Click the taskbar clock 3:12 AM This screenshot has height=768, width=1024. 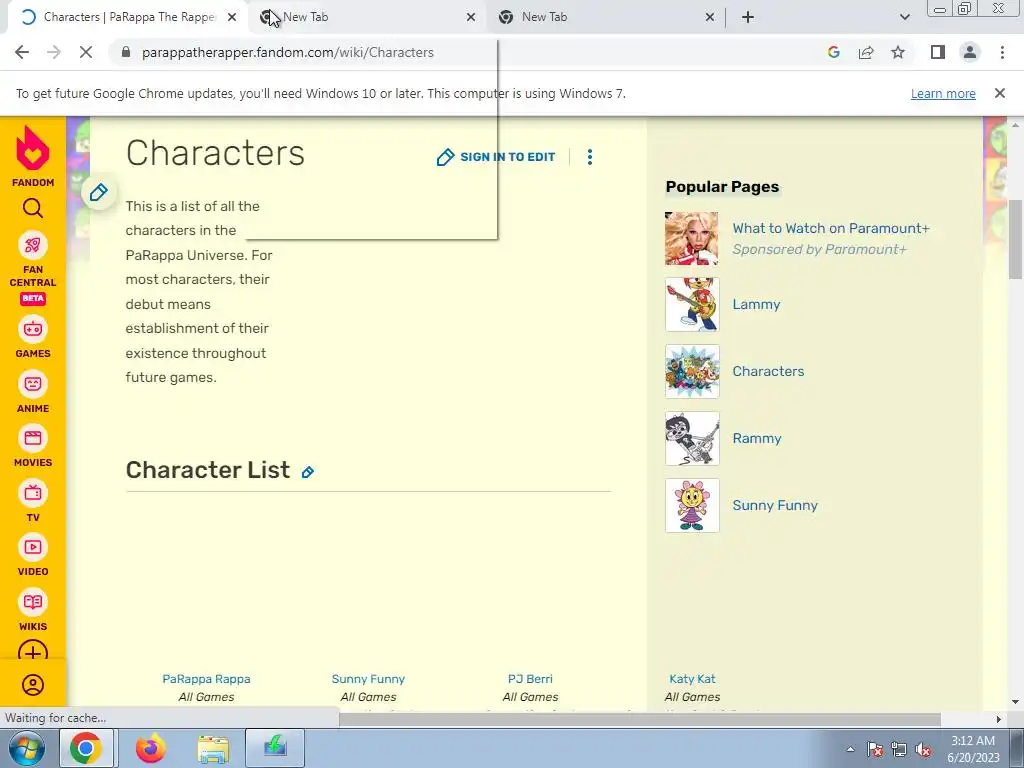(x=973, y=741)
